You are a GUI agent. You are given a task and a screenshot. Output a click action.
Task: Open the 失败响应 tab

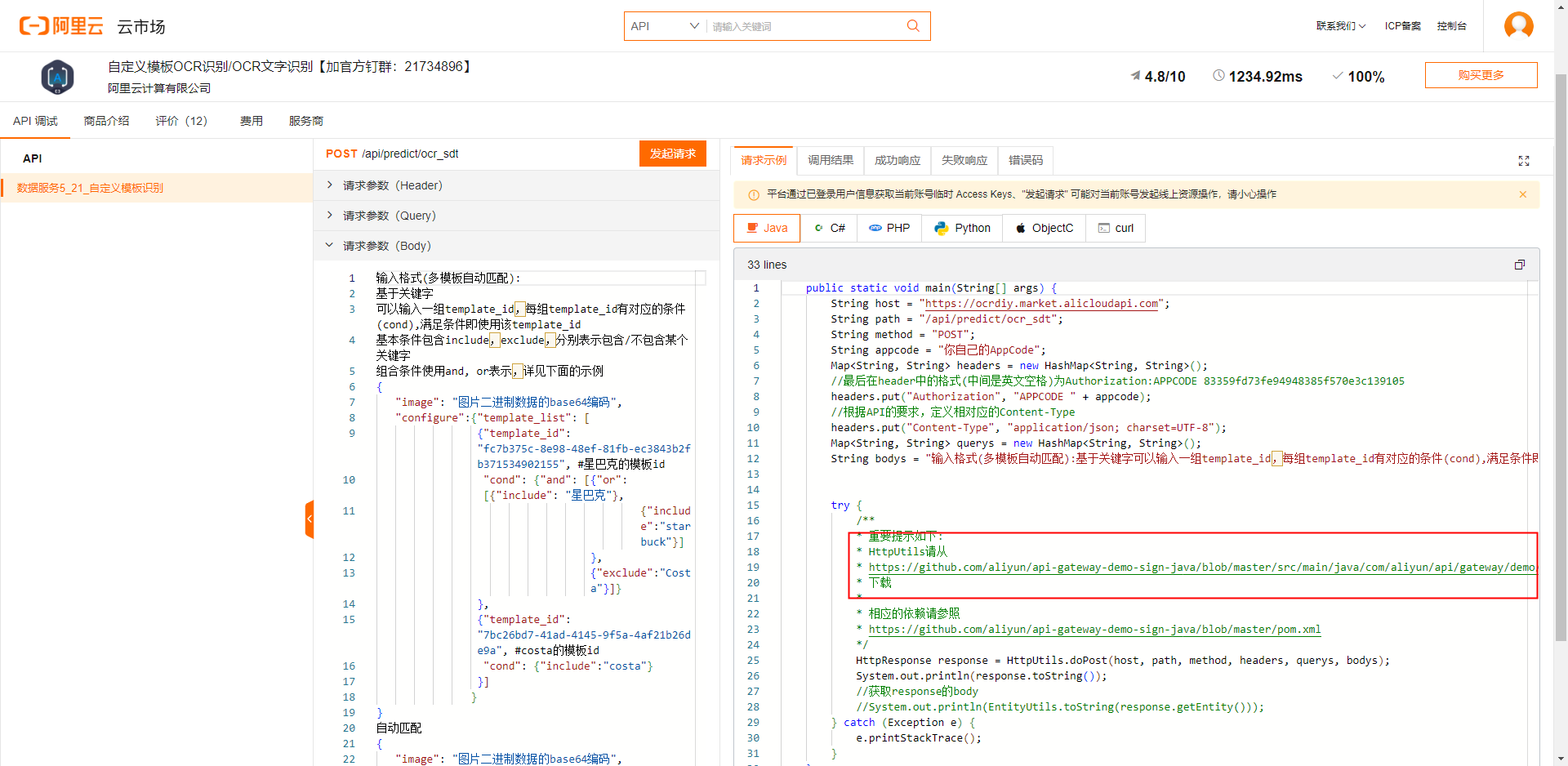click(x=964, y=160)
